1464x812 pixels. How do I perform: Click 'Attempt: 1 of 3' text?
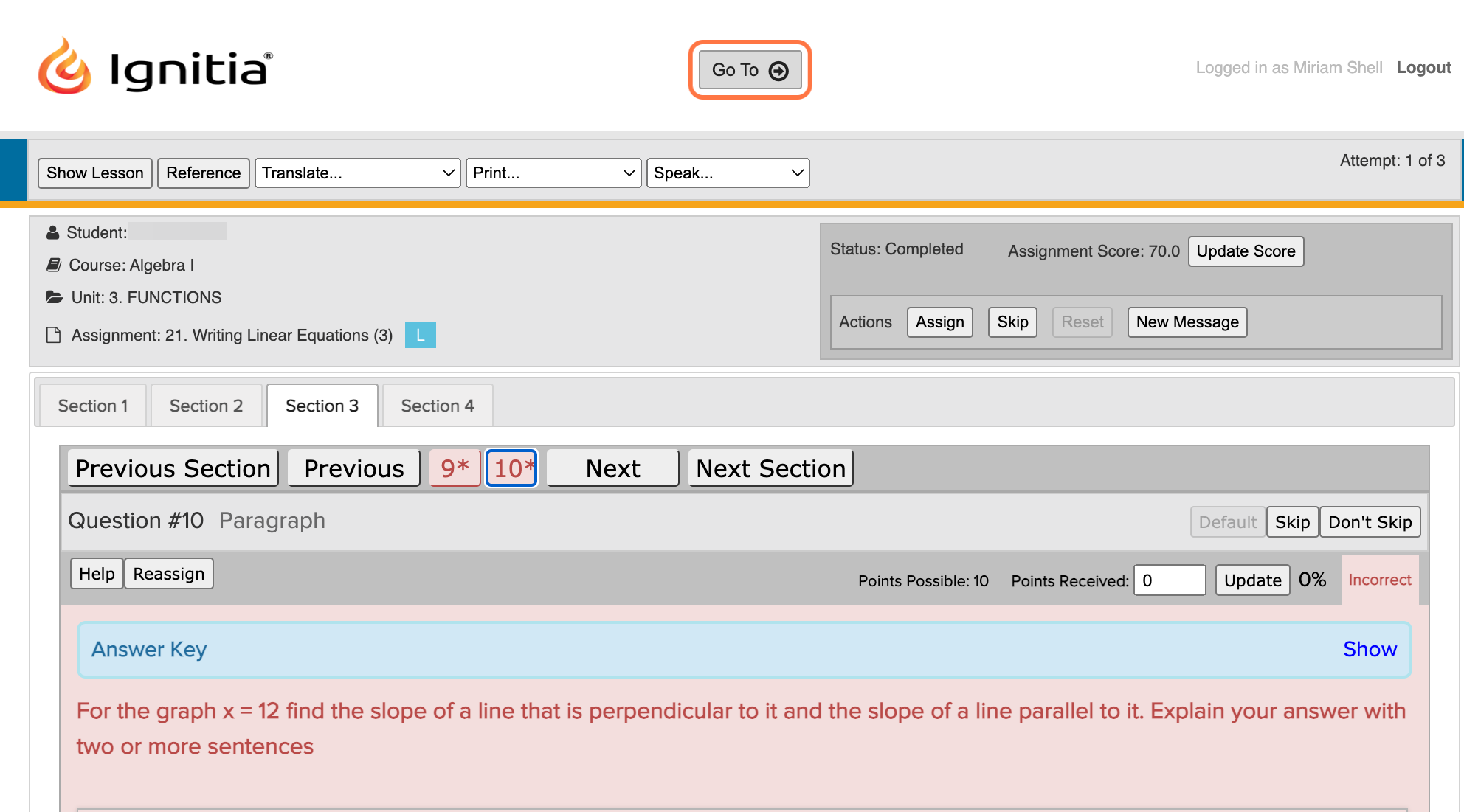click(1392, 161)
